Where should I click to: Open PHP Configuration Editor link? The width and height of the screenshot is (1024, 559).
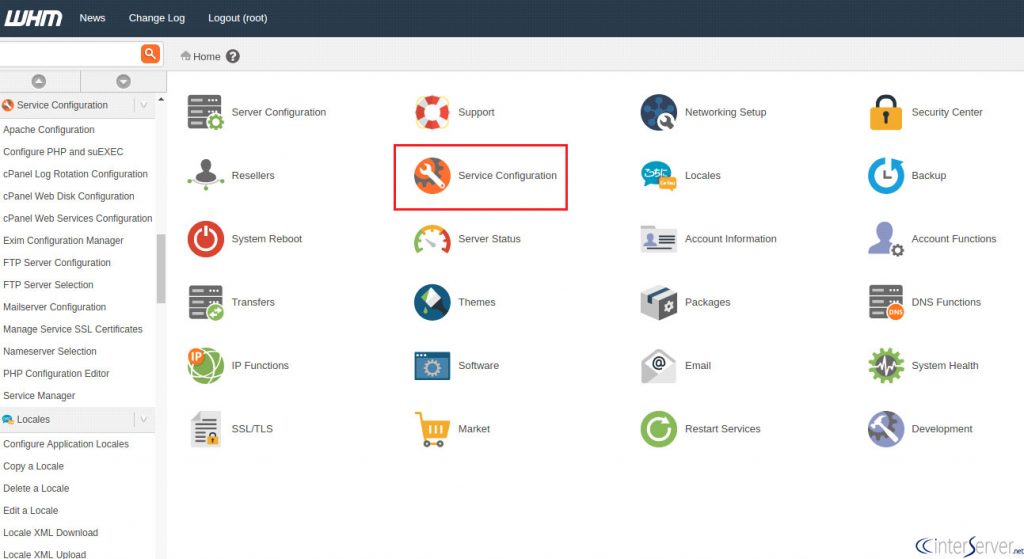click(56, 374)
